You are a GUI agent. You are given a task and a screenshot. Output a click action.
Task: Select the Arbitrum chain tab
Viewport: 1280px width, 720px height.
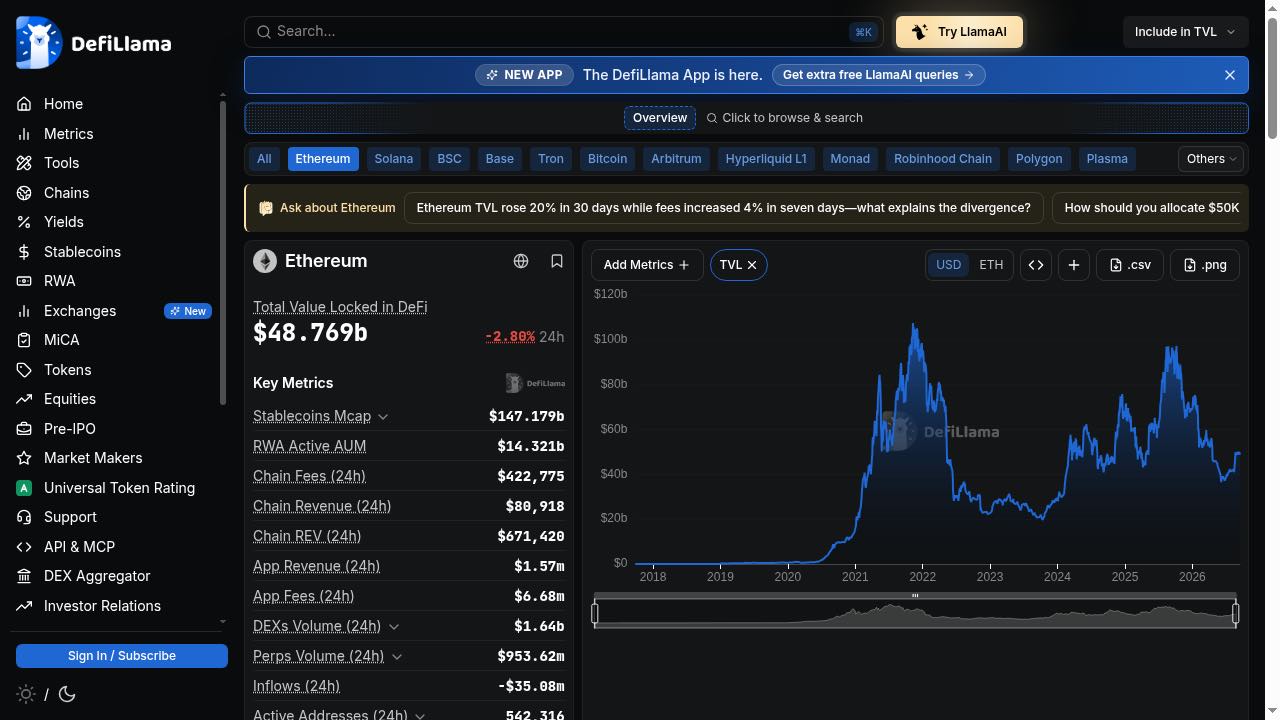(677, 159)
